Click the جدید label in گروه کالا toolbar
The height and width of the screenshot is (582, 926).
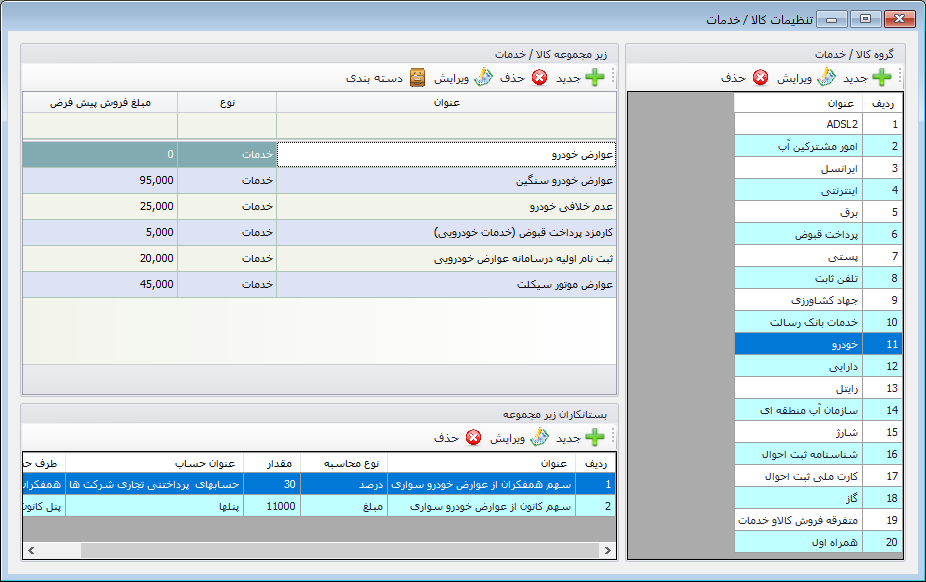pos(855,79)
